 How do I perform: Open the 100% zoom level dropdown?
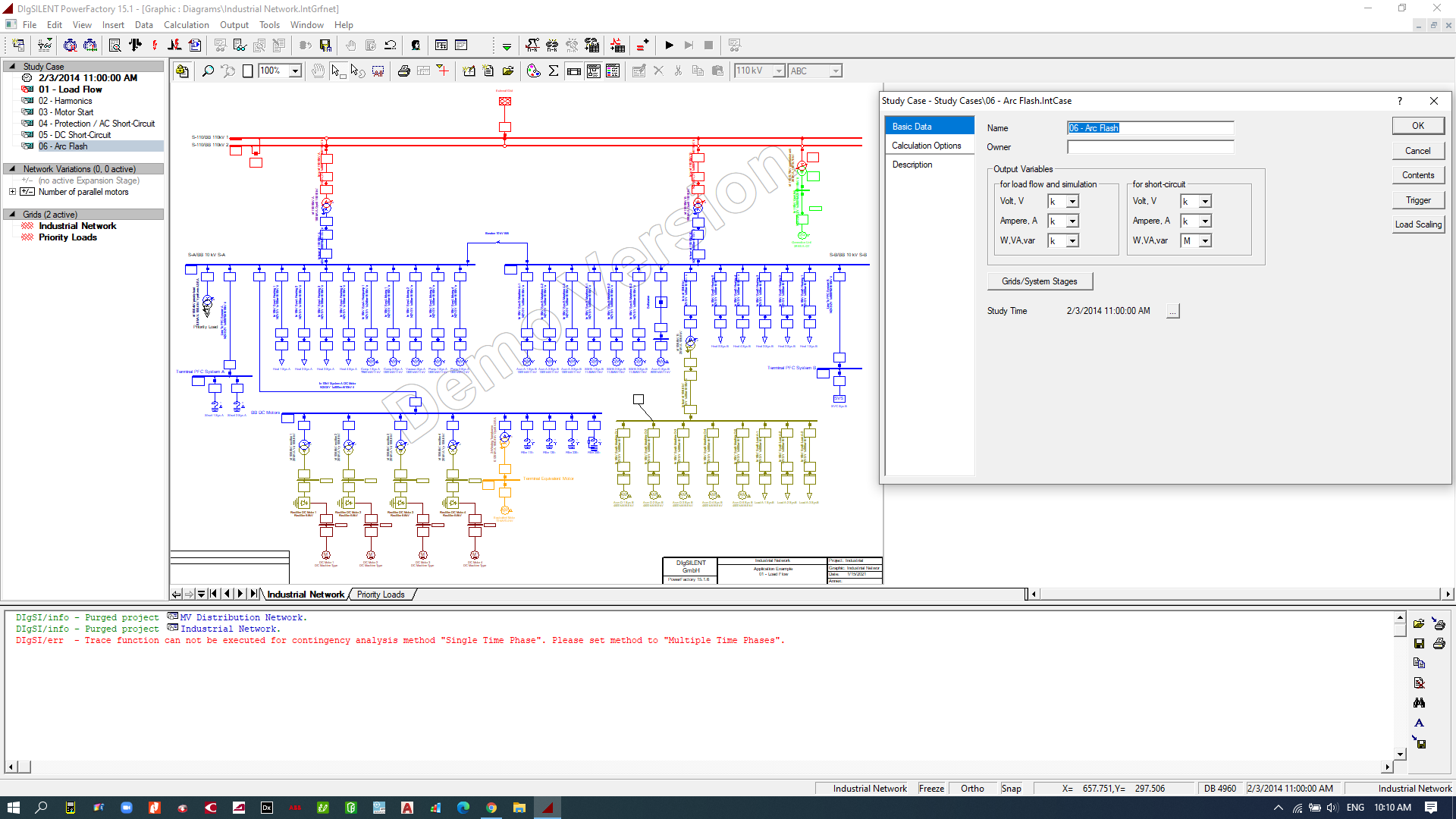[x=296, y=71]
